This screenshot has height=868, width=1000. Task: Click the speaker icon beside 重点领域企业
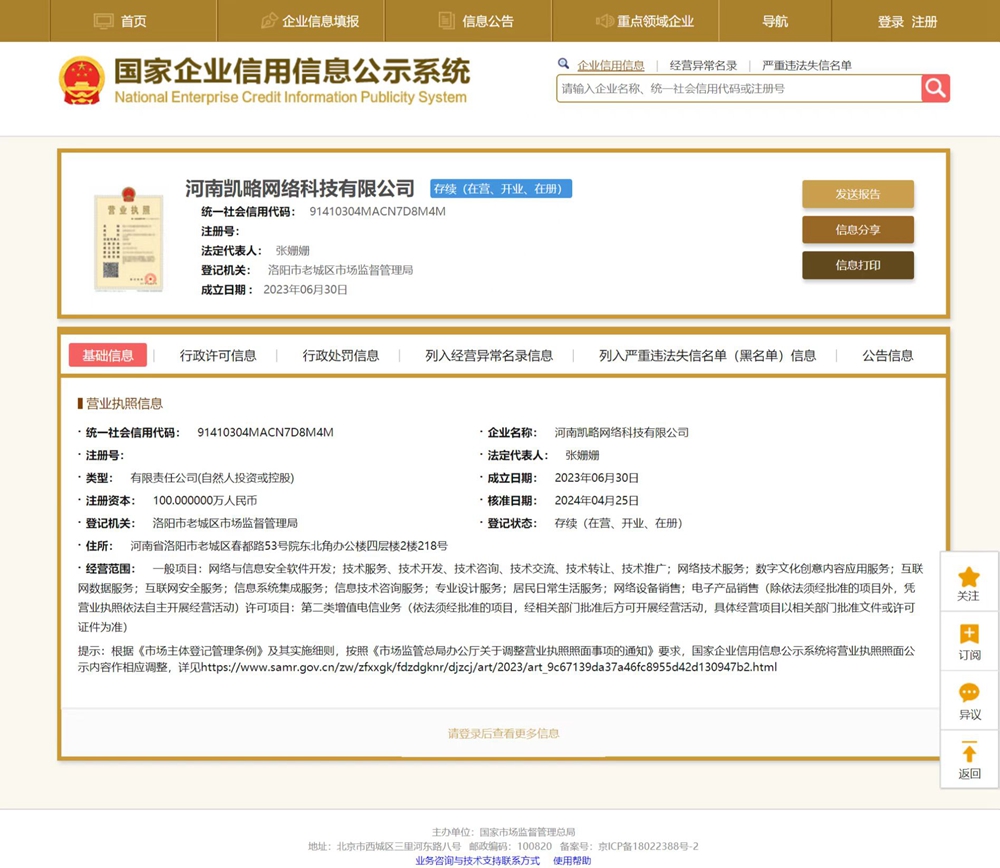click(605, 21)
